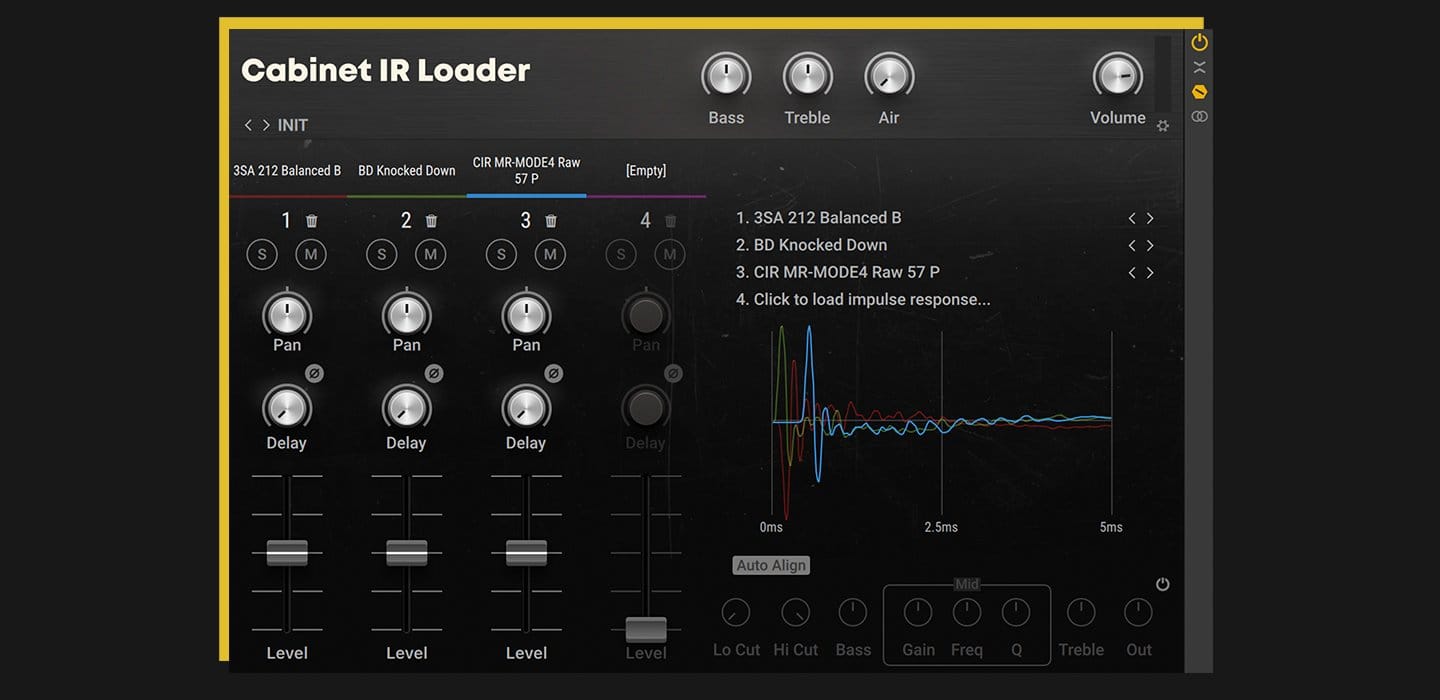The height and width of the screenshot is (700, 1440).
Task: Select list entry 1. 3SA 212 Balanced B
Action: [819, 218]
